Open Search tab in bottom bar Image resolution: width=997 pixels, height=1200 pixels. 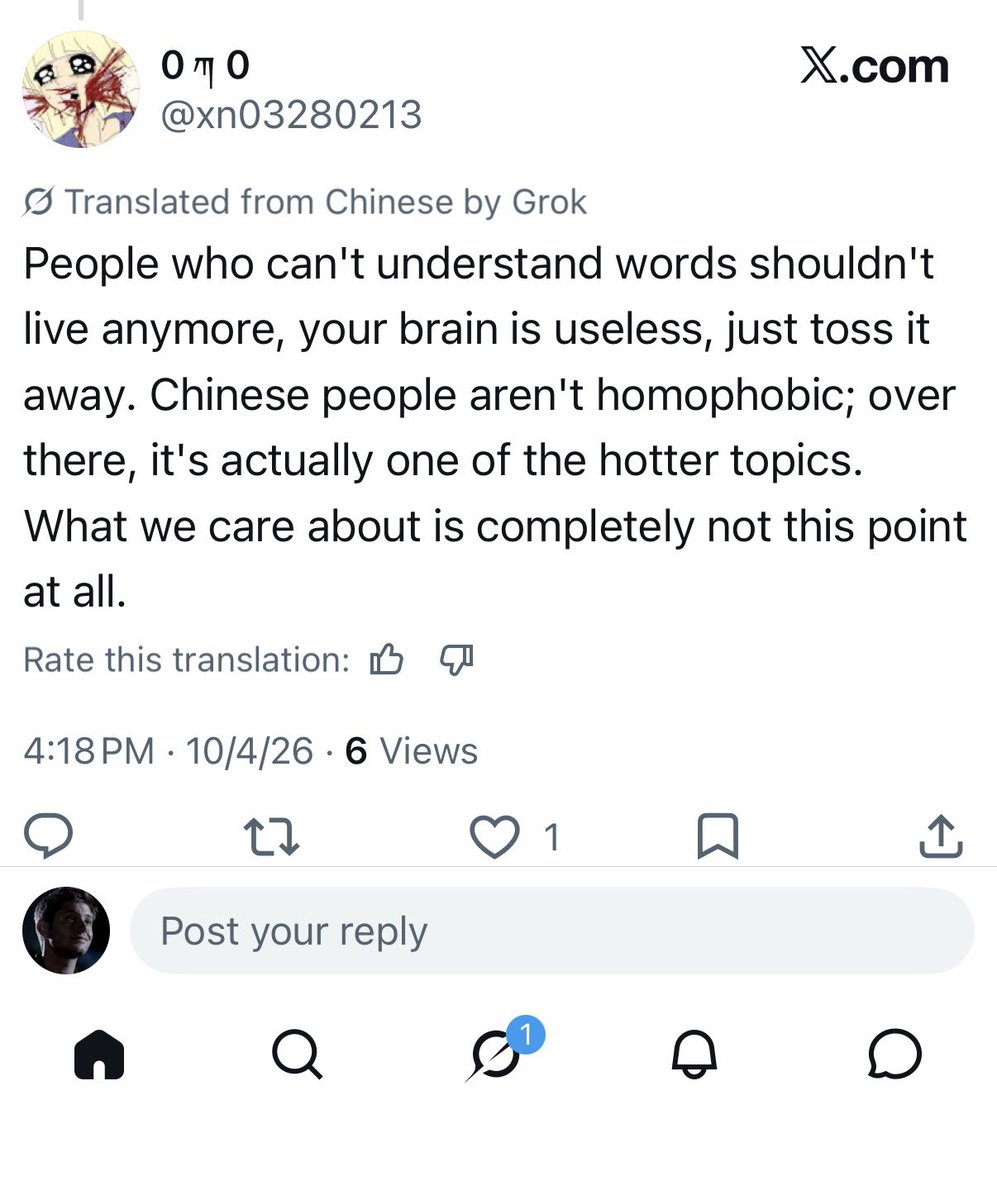pos(297,1055)
